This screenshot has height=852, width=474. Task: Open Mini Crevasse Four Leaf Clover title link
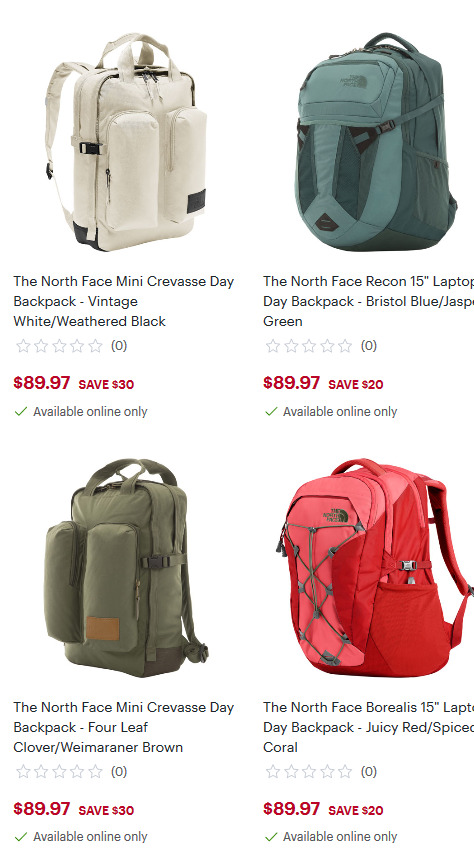(124, 727)
